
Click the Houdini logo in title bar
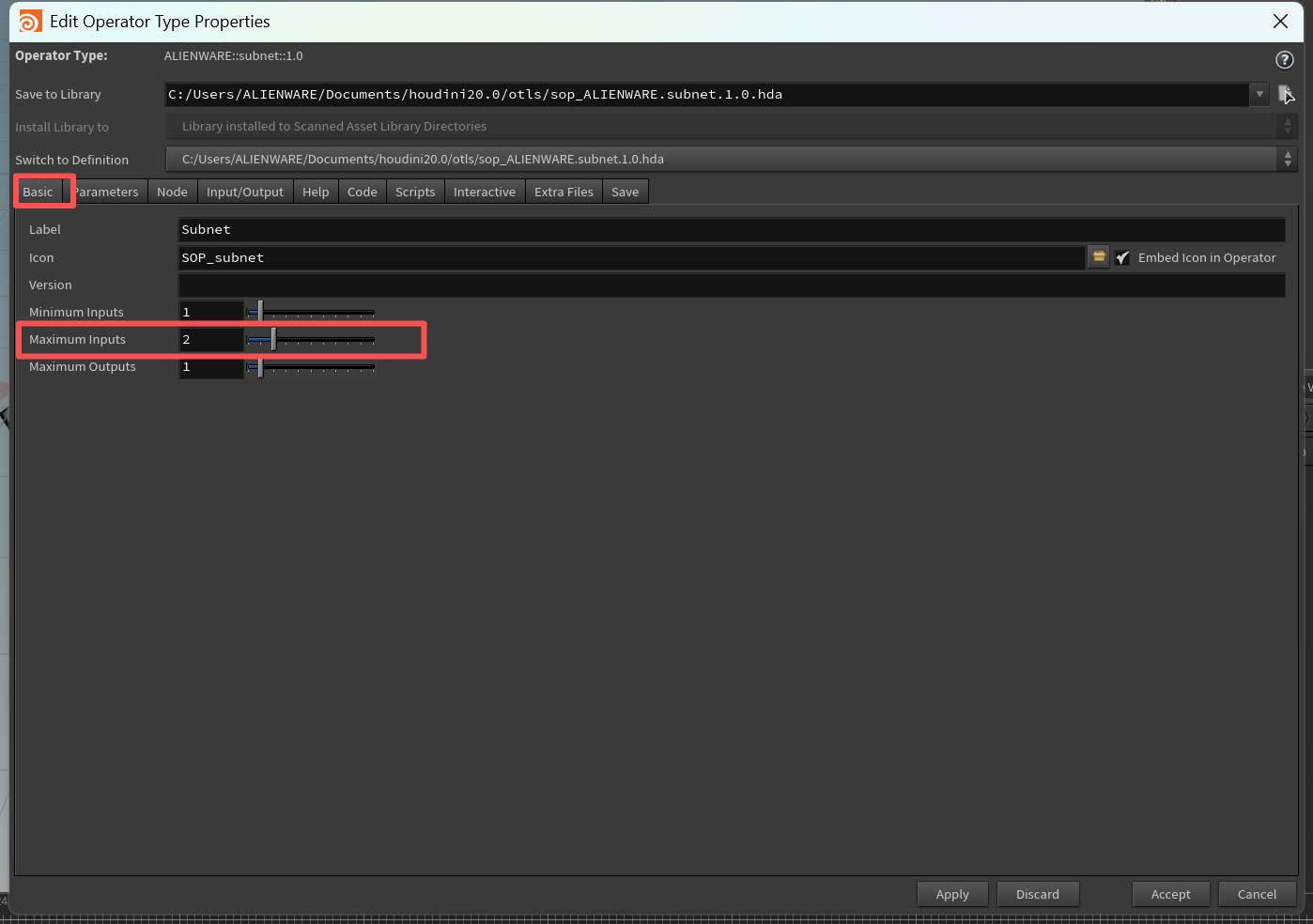click(30, 22)
